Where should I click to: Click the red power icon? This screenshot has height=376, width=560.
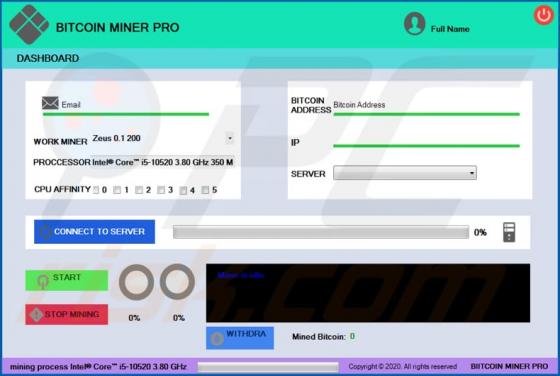click(x=544, y=15)
